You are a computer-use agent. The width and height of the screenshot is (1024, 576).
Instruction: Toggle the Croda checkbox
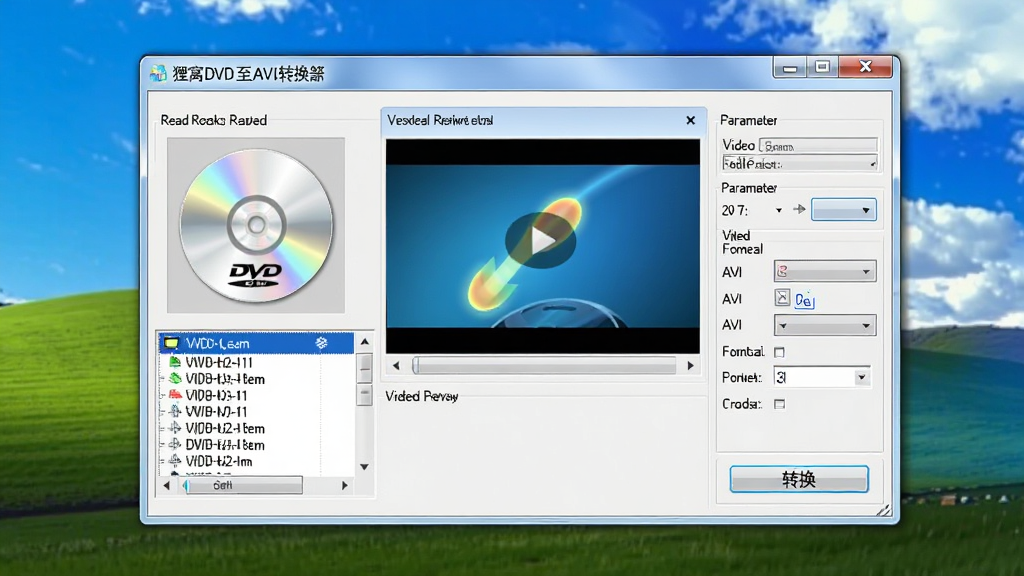point(779,404)
